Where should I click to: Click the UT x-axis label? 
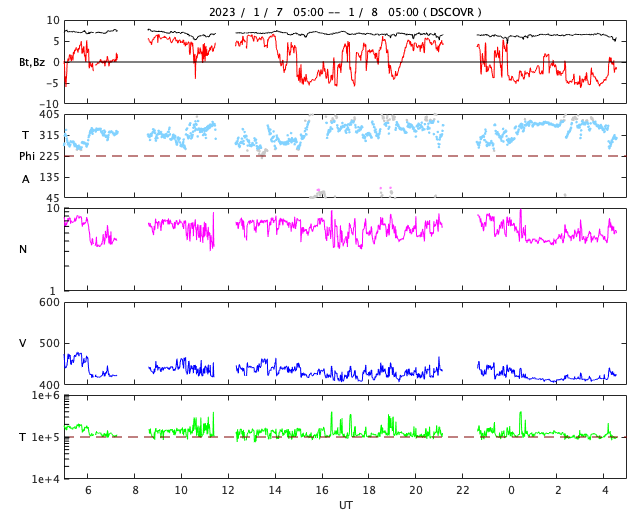point(345,505)
